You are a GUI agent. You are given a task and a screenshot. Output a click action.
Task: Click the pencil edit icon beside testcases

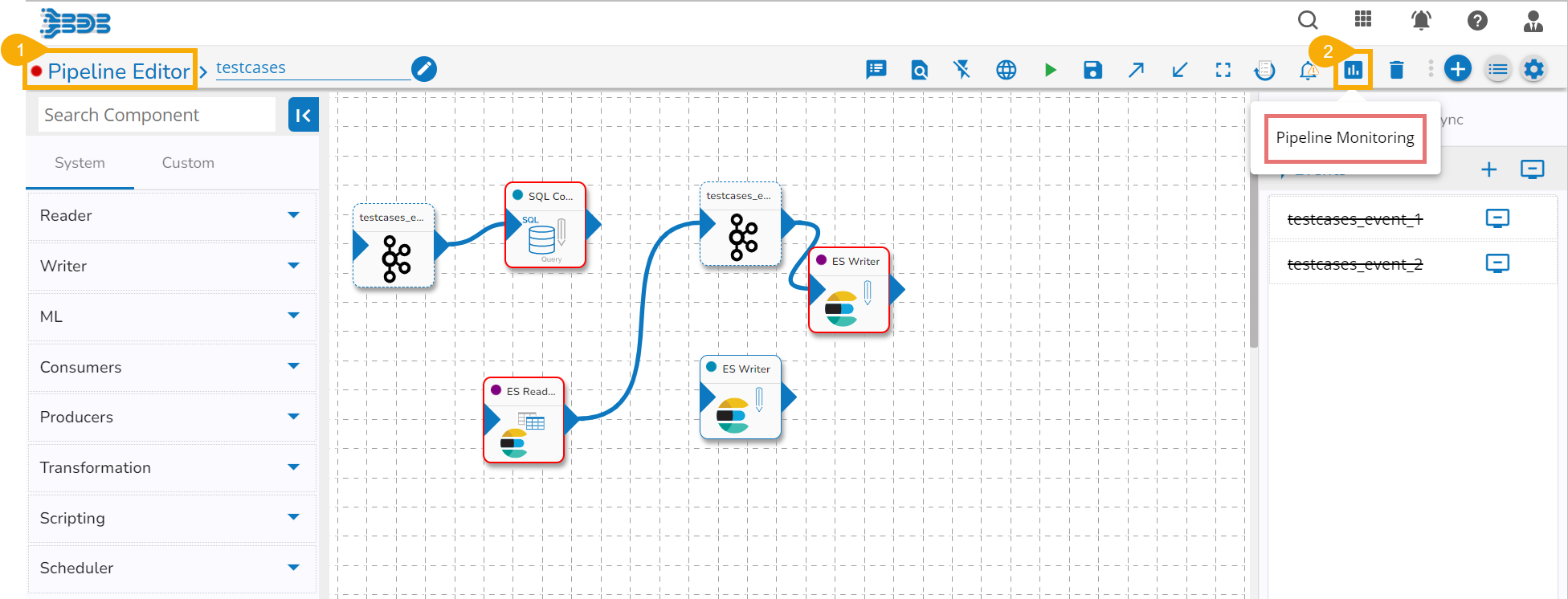tap(424, 69)
